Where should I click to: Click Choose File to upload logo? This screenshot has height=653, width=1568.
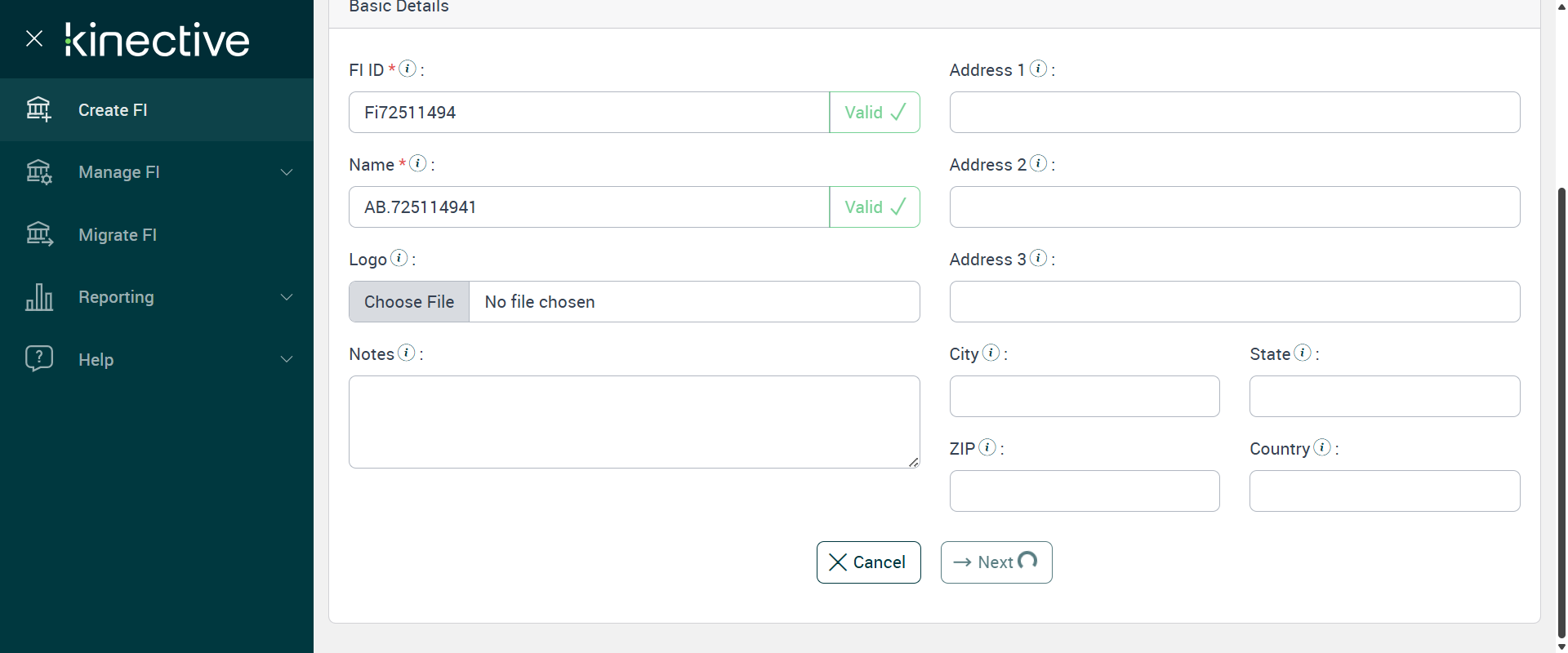click(409, 302)
